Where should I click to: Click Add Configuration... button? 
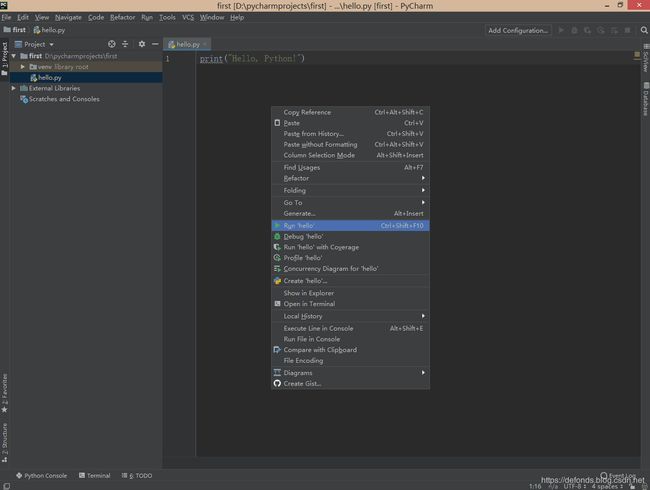(x=518, y=30)
